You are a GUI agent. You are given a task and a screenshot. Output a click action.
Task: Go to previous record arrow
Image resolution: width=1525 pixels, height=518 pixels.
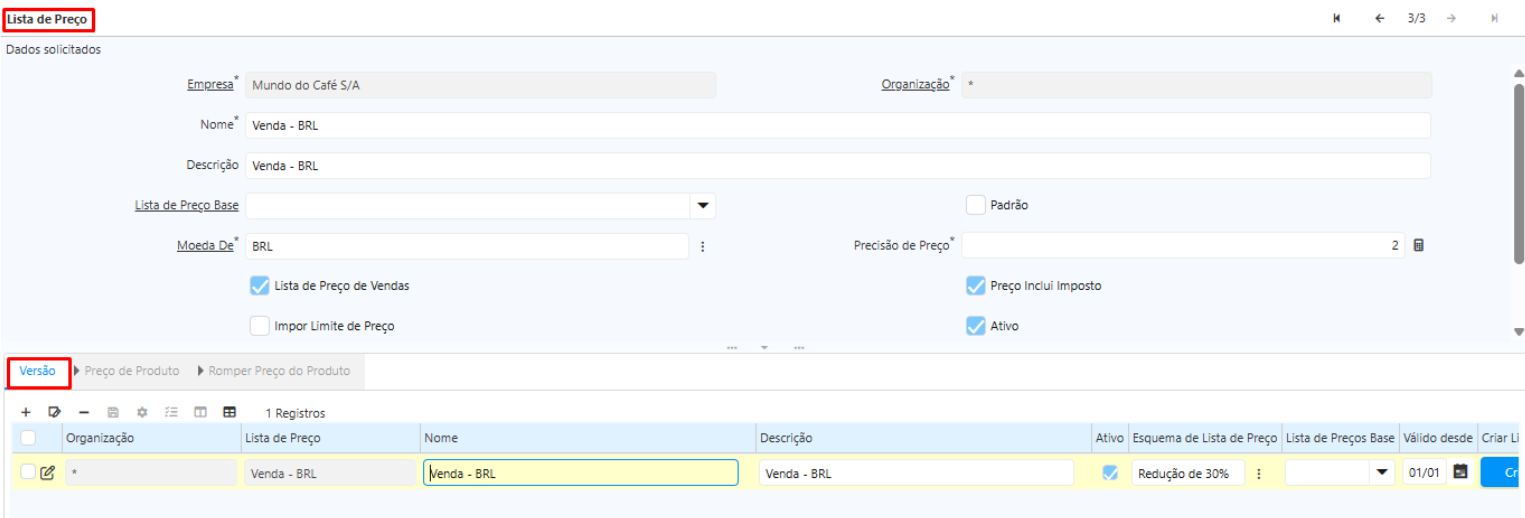point(1380,18)
